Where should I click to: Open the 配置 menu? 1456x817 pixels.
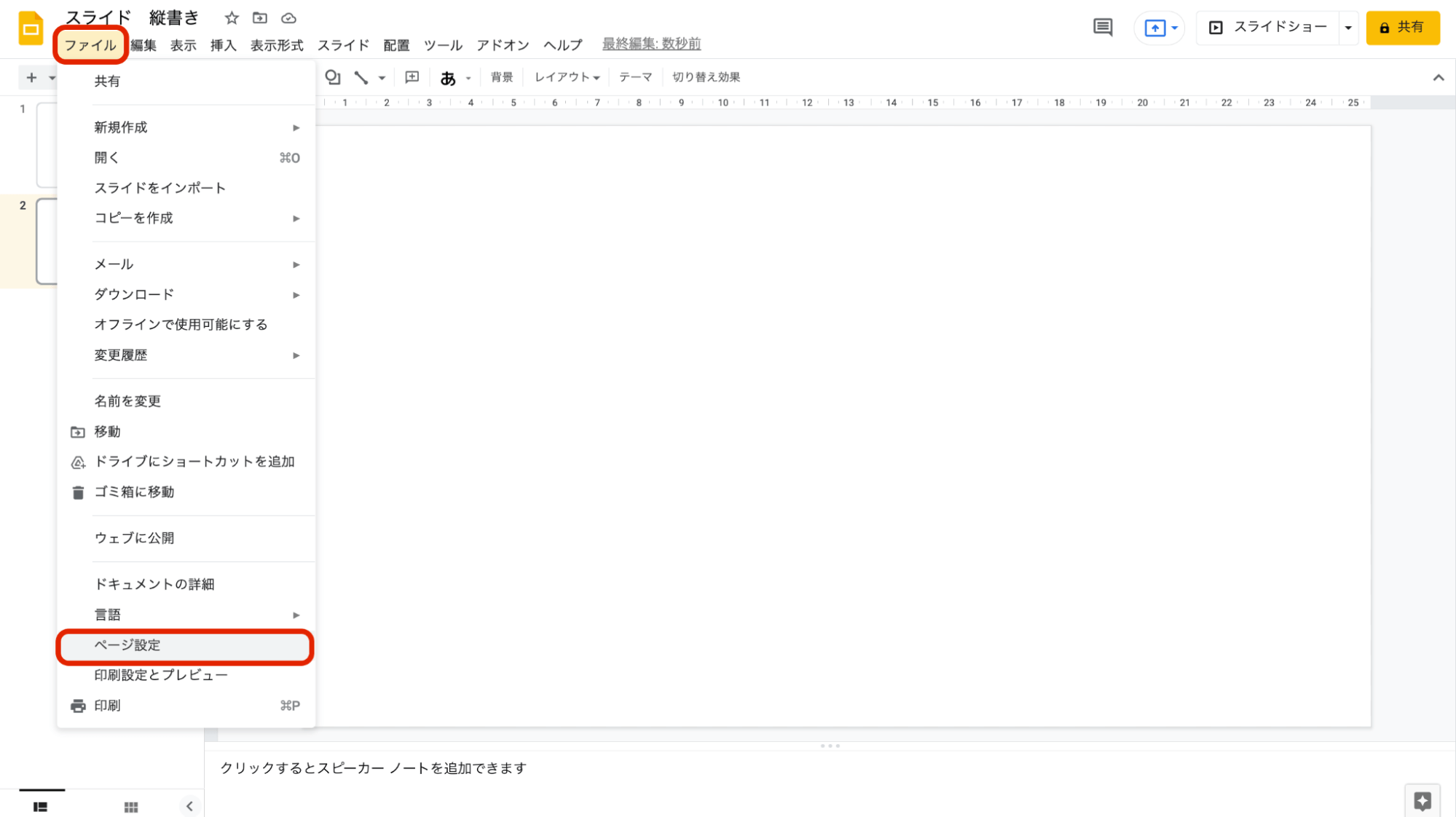(396, 45)
